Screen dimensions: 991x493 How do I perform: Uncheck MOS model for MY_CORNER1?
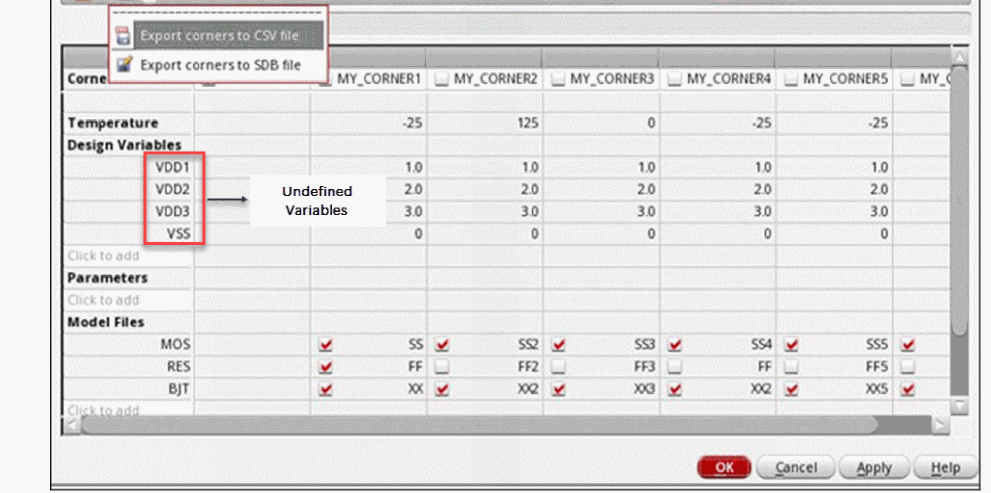[x=326, y=345]
